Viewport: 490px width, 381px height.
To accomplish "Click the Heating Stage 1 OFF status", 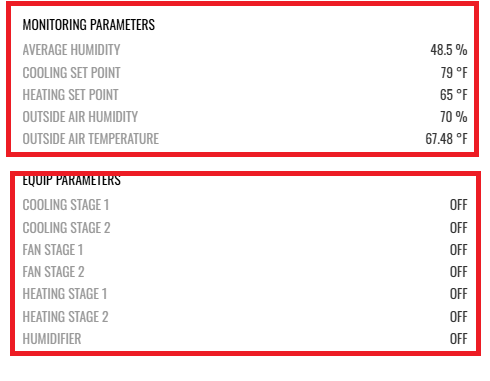I will click(459, 294).
